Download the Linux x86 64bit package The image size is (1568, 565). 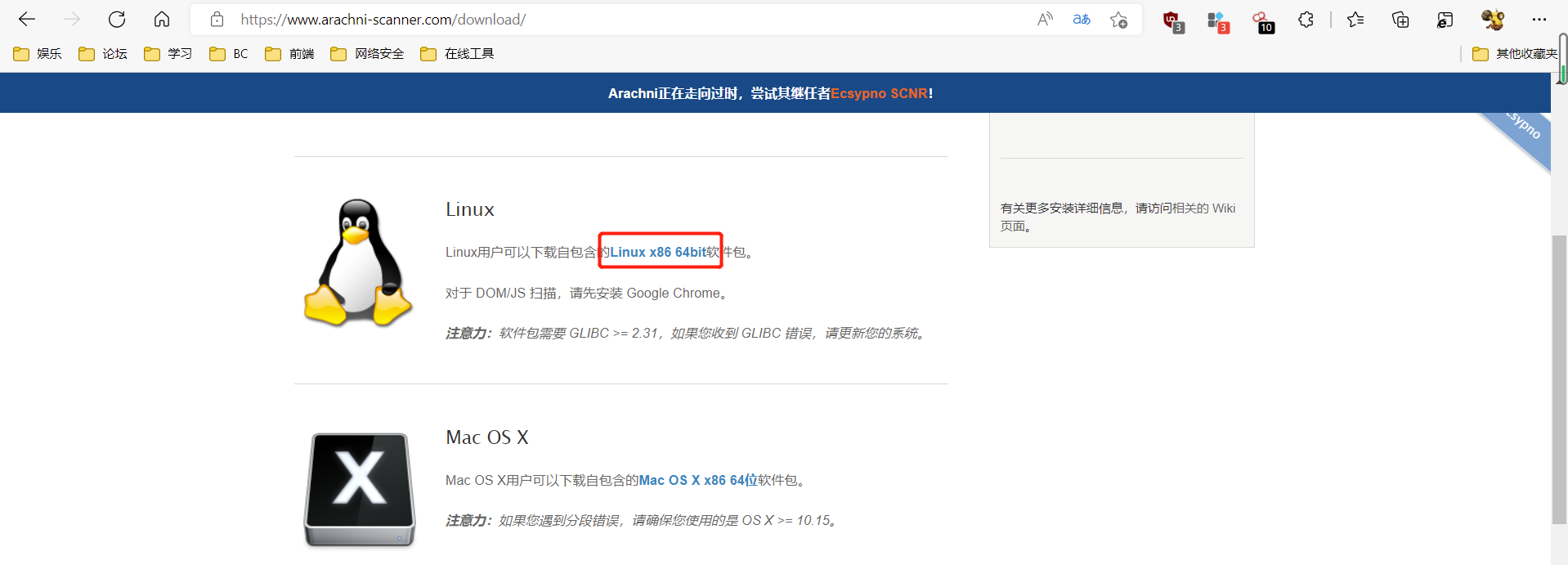click(658, 252)
